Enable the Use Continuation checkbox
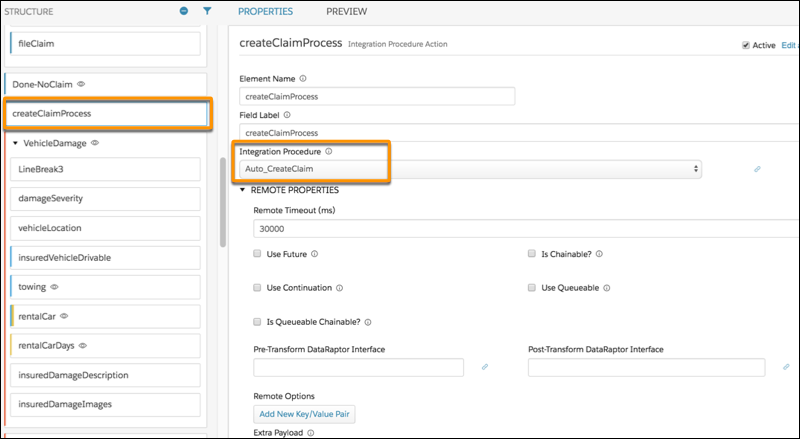 [x=257, y=288]
